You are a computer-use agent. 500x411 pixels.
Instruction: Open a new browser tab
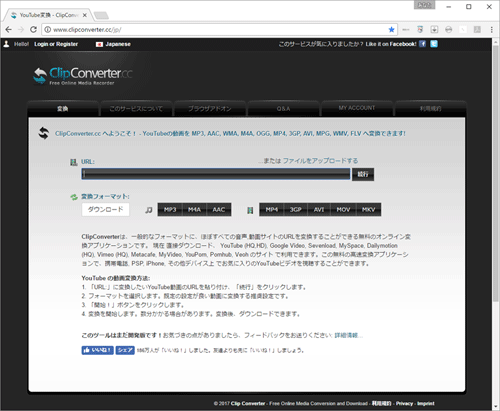click(101, 15)
